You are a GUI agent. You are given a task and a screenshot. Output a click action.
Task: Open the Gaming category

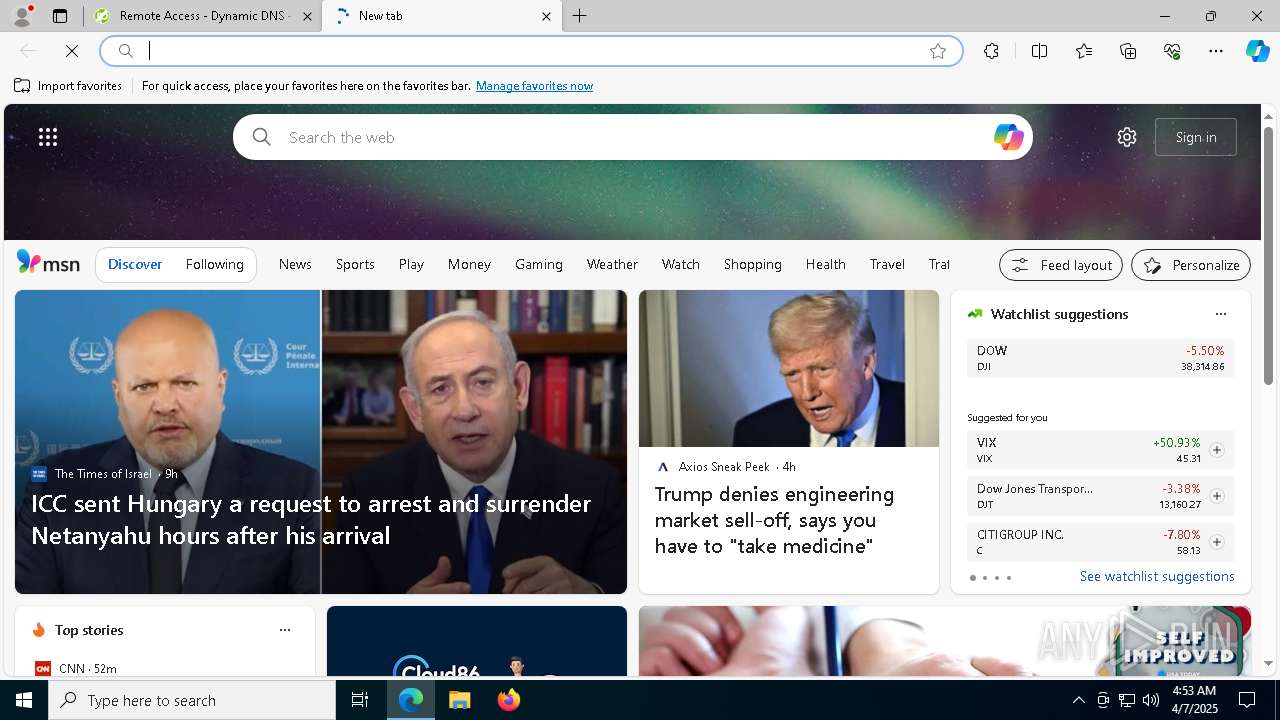tap(539, 264)
